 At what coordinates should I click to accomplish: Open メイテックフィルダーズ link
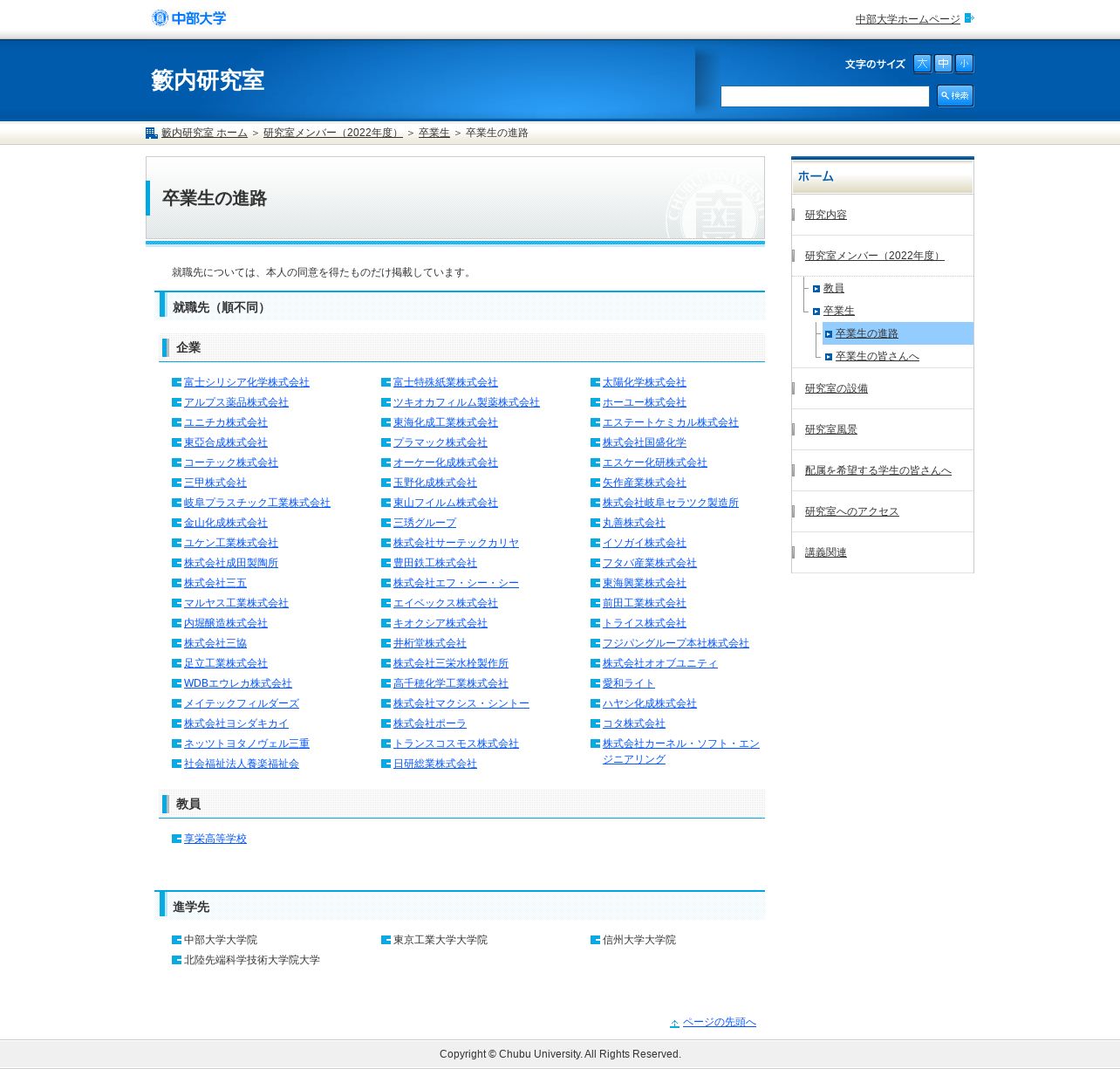242,703
